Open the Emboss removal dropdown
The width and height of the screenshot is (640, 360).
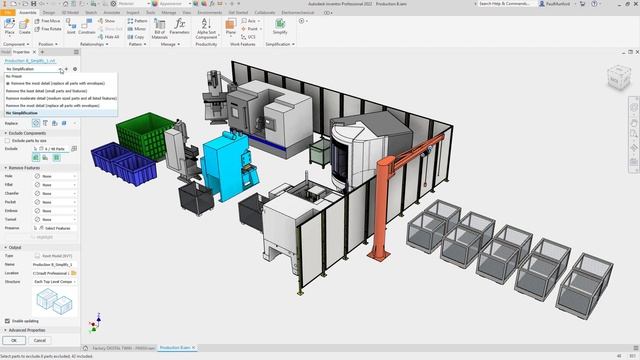coord(55,211)
